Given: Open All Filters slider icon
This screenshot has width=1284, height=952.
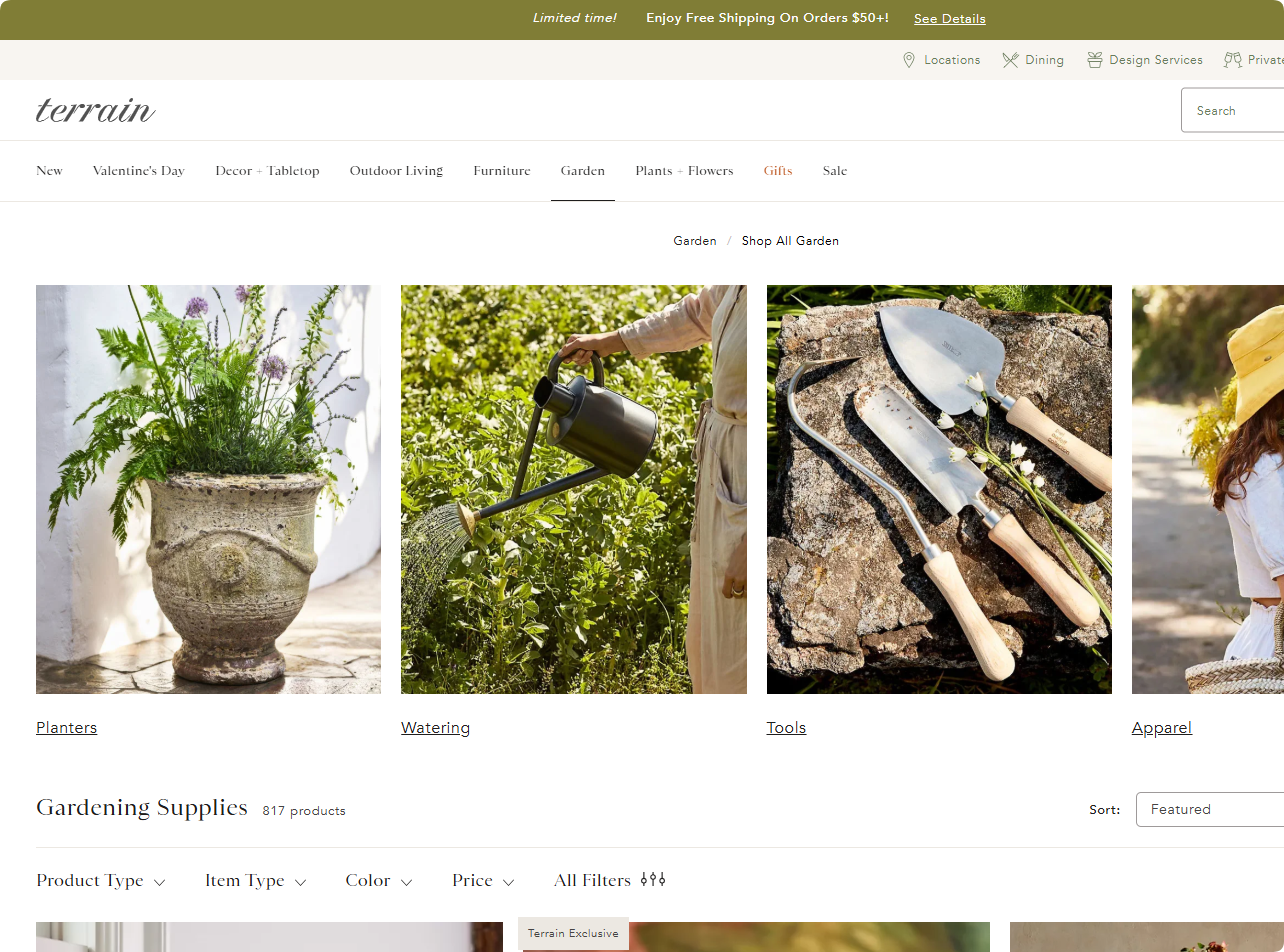Looking at the screenshot, I should click(x=653, y=880).
